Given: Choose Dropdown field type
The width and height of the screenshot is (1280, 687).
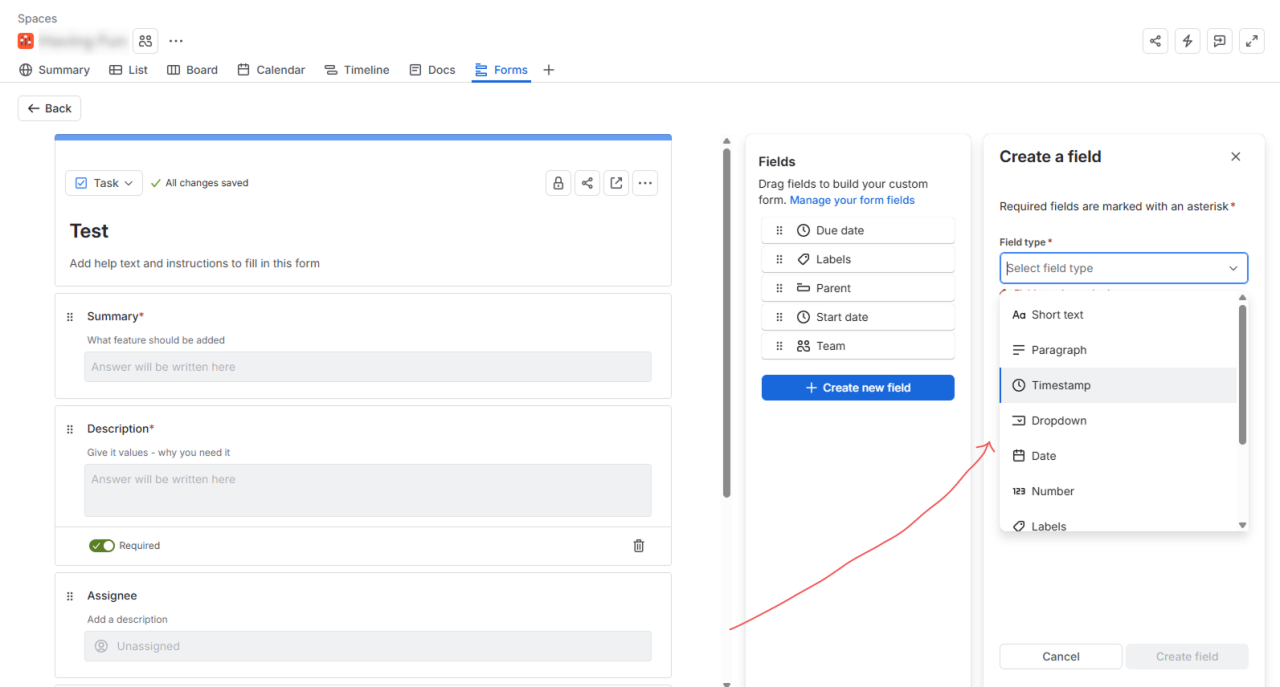Looking at the screenshot, I should coord(1118,421).
